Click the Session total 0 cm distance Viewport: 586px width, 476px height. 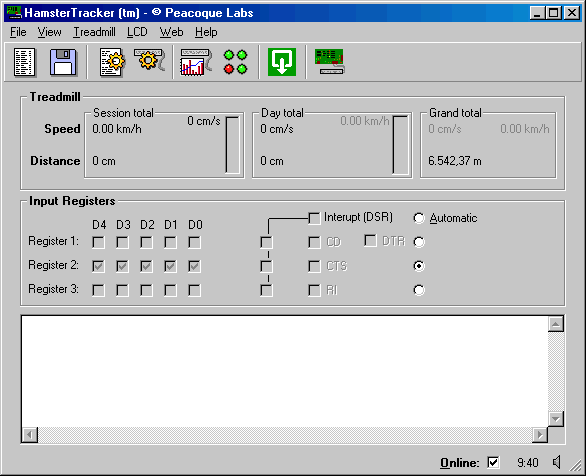tap(104, 161)
